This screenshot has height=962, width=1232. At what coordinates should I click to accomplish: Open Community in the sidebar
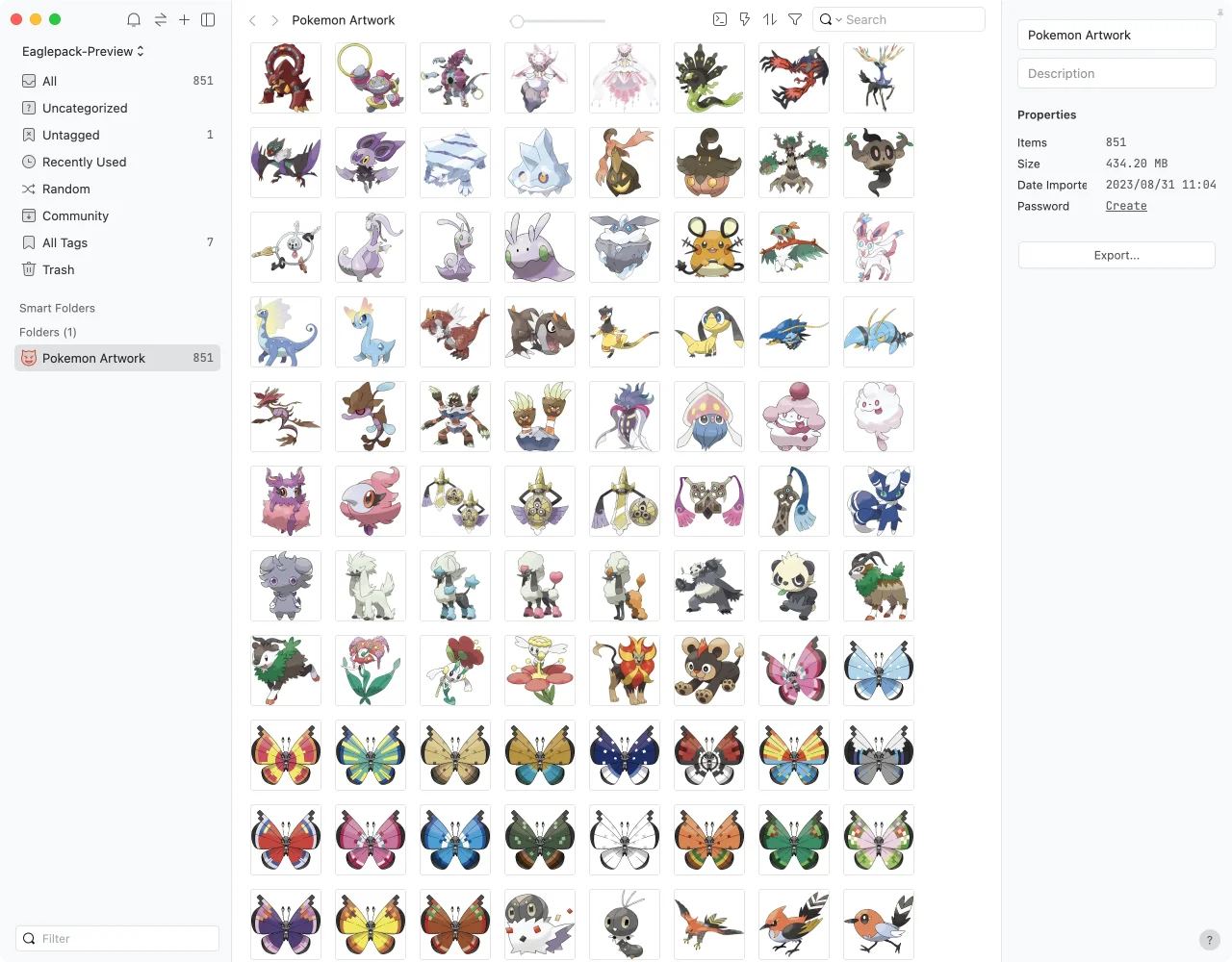click(x=117, y=215)
